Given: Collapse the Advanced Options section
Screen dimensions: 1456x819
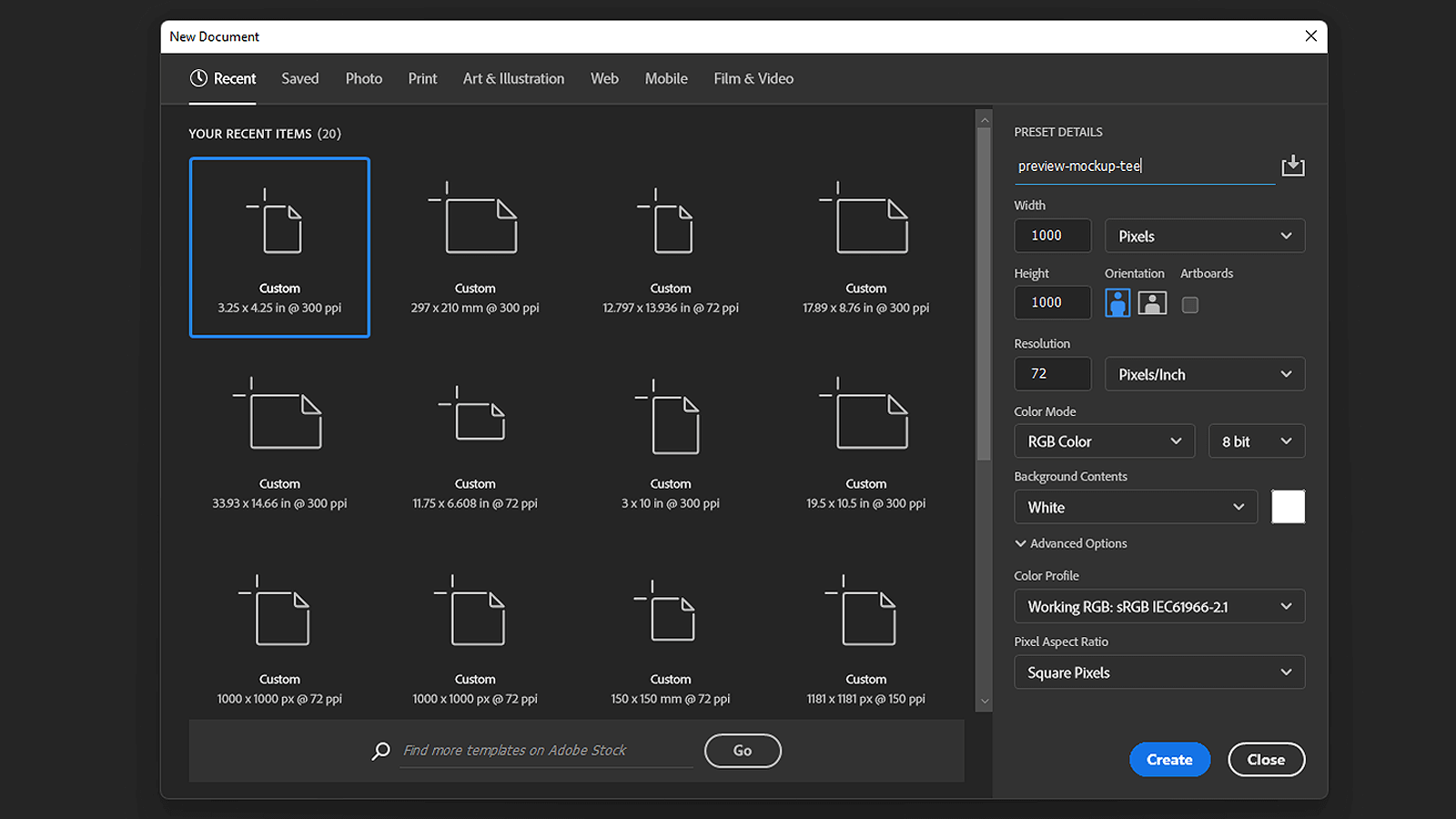Looking at the screenshot, I should click(x=1020, y=543).
